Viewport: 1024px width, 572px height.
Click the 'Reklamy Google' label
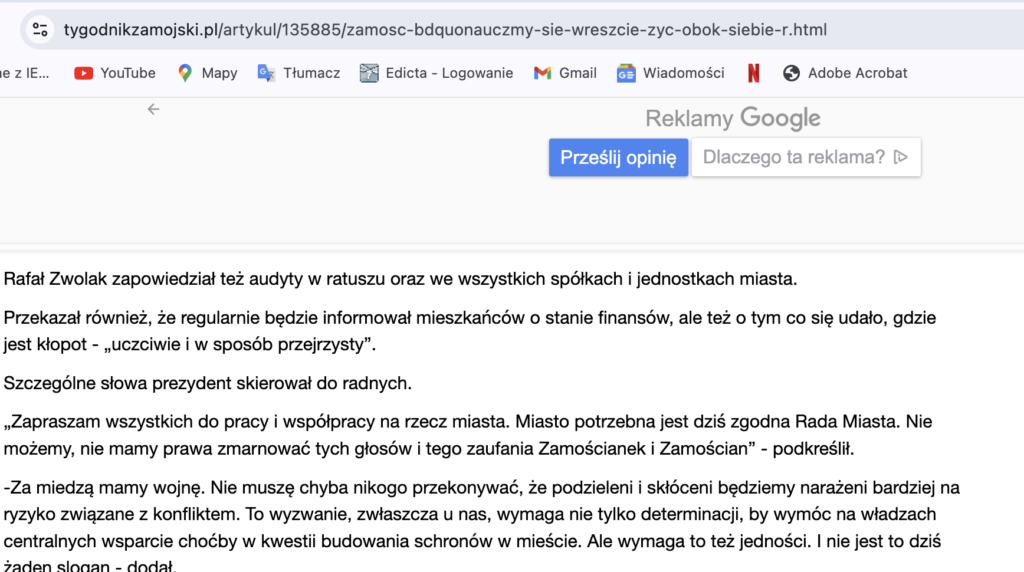pos(733,119)
